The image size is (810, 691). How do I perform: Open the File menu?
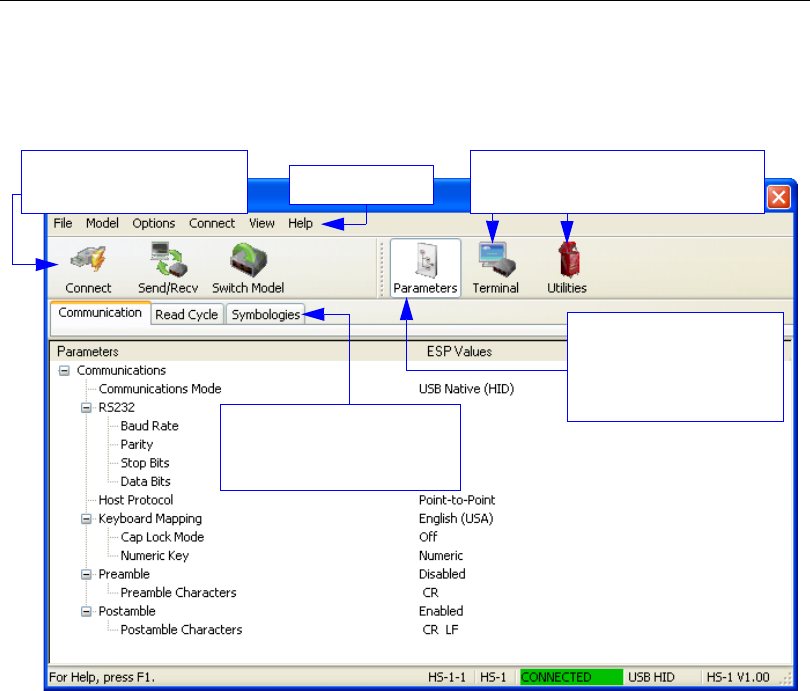63,223
